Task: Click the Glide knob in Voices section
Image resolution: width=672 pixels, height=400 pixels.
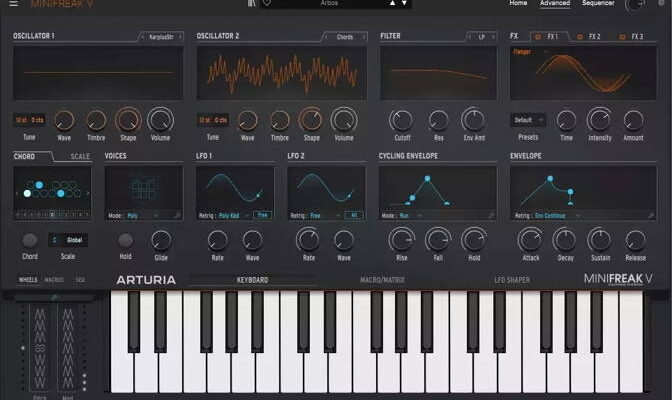Action: (161, 239)
